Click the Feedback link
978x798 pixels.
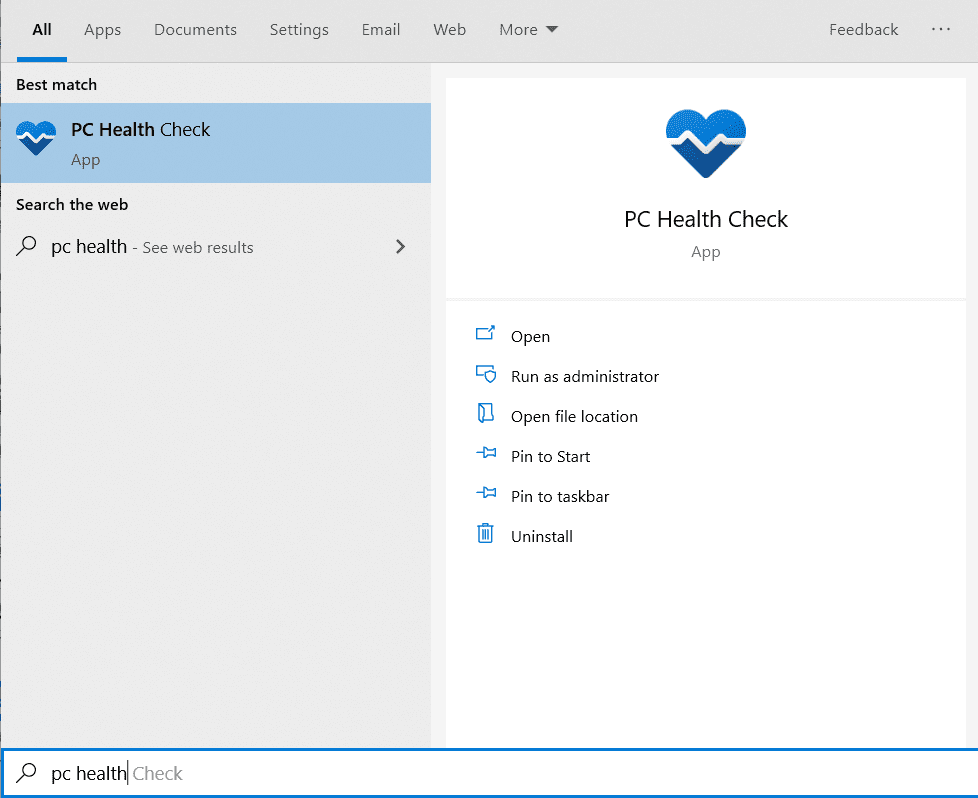coord(863,29)
